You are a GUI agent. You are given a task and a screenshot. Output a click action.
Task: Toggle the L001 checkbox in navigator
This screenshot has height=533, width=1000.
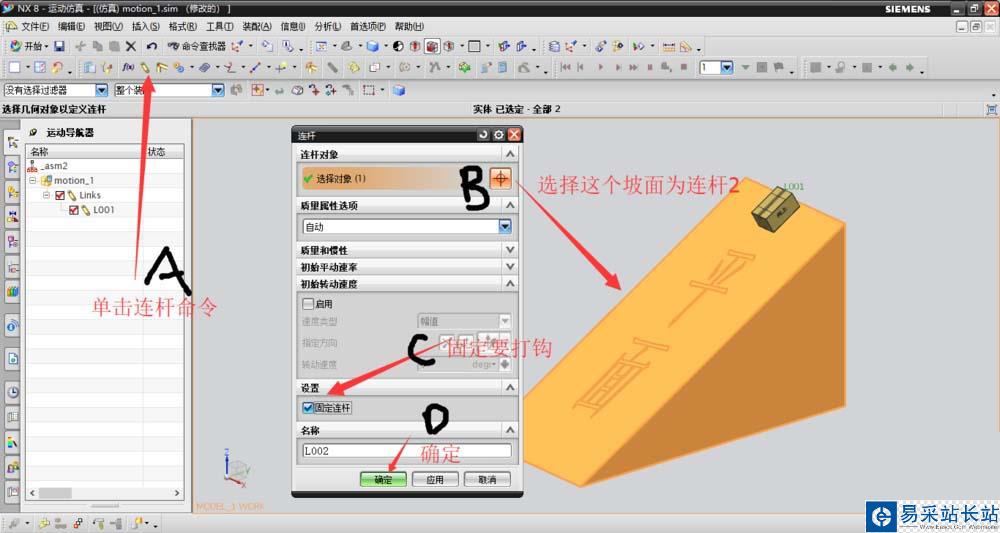point(74,210)
